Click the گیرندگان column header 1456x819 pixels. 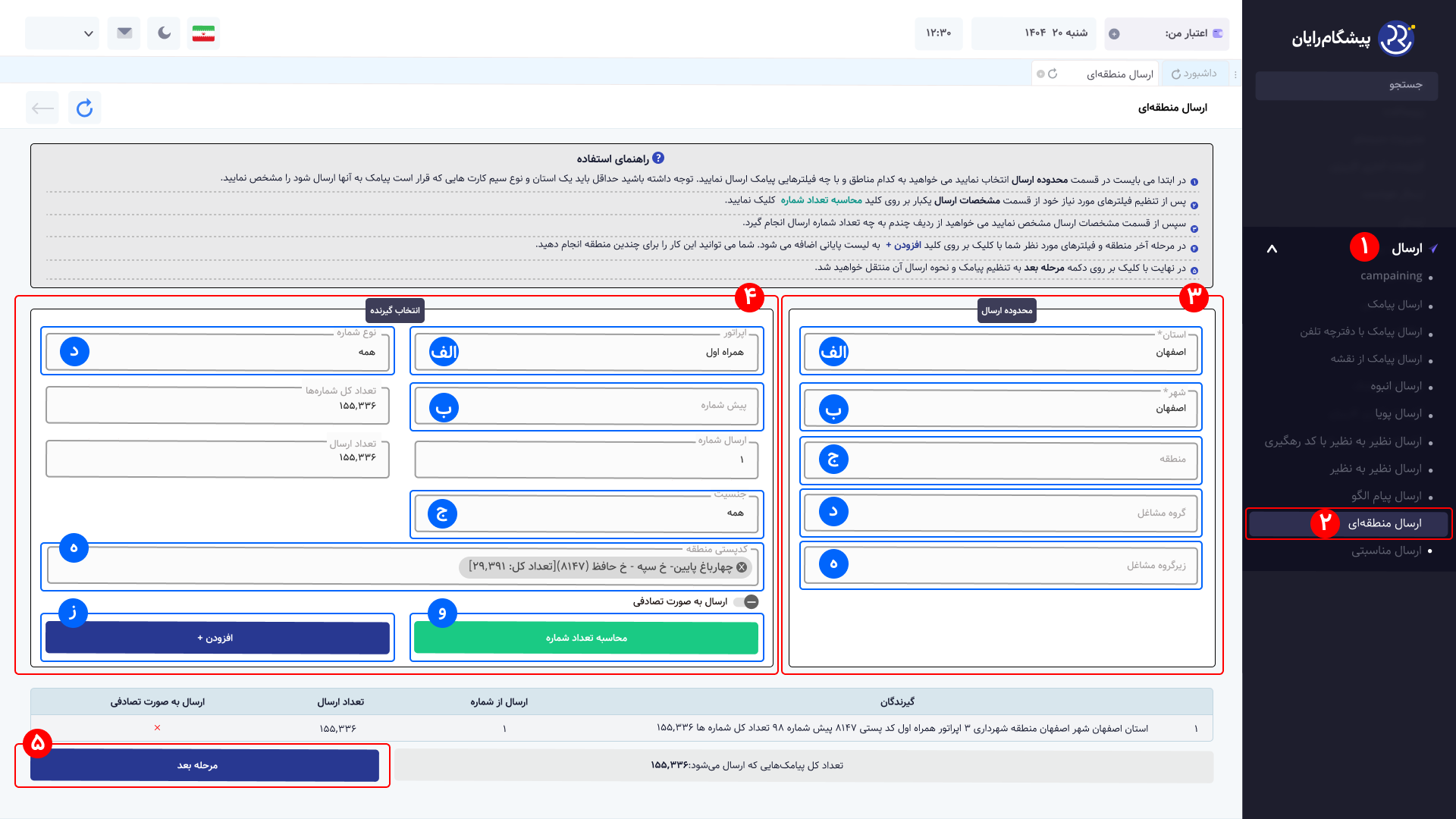[x=897, y=702]
